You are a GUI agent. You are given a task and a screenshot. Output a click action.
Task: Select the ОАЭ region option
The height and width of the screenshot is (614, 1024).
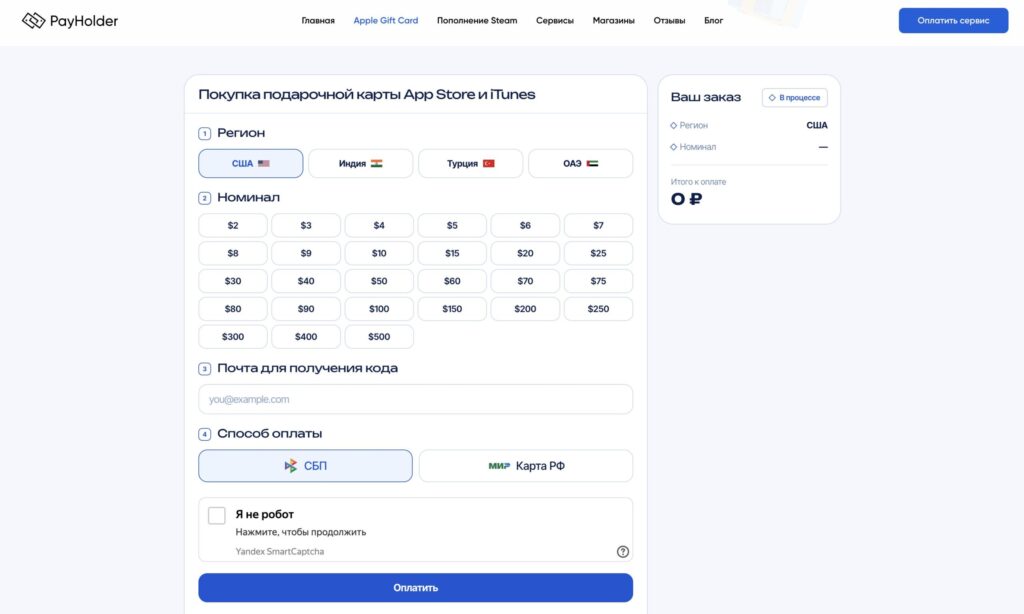point(581,163)
